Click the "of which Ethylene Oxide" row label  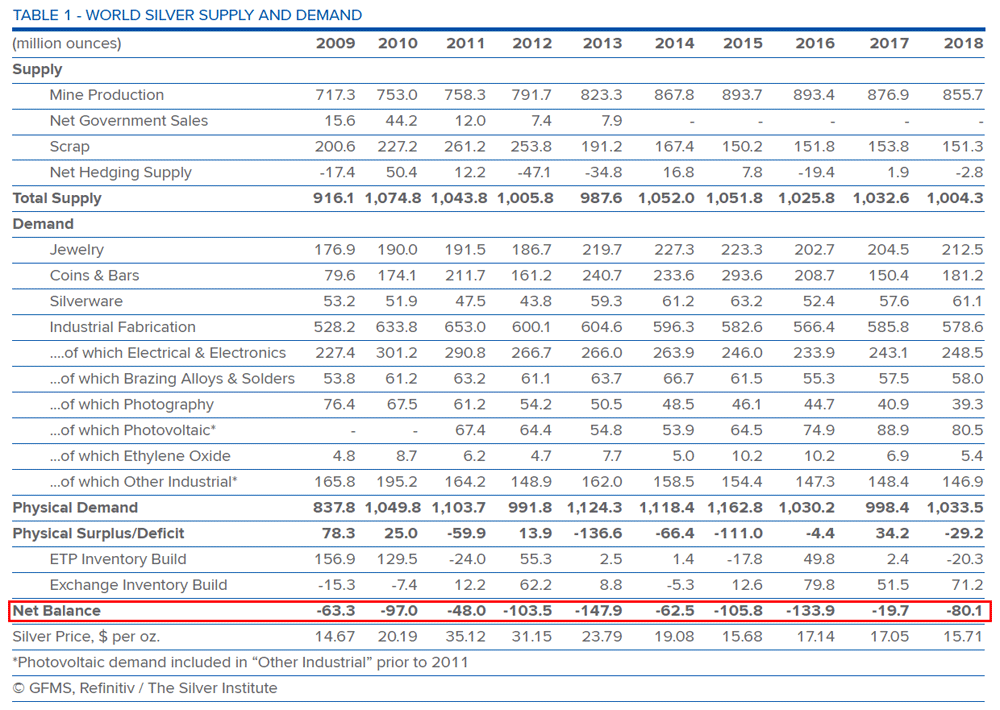[x=140, y=456]
